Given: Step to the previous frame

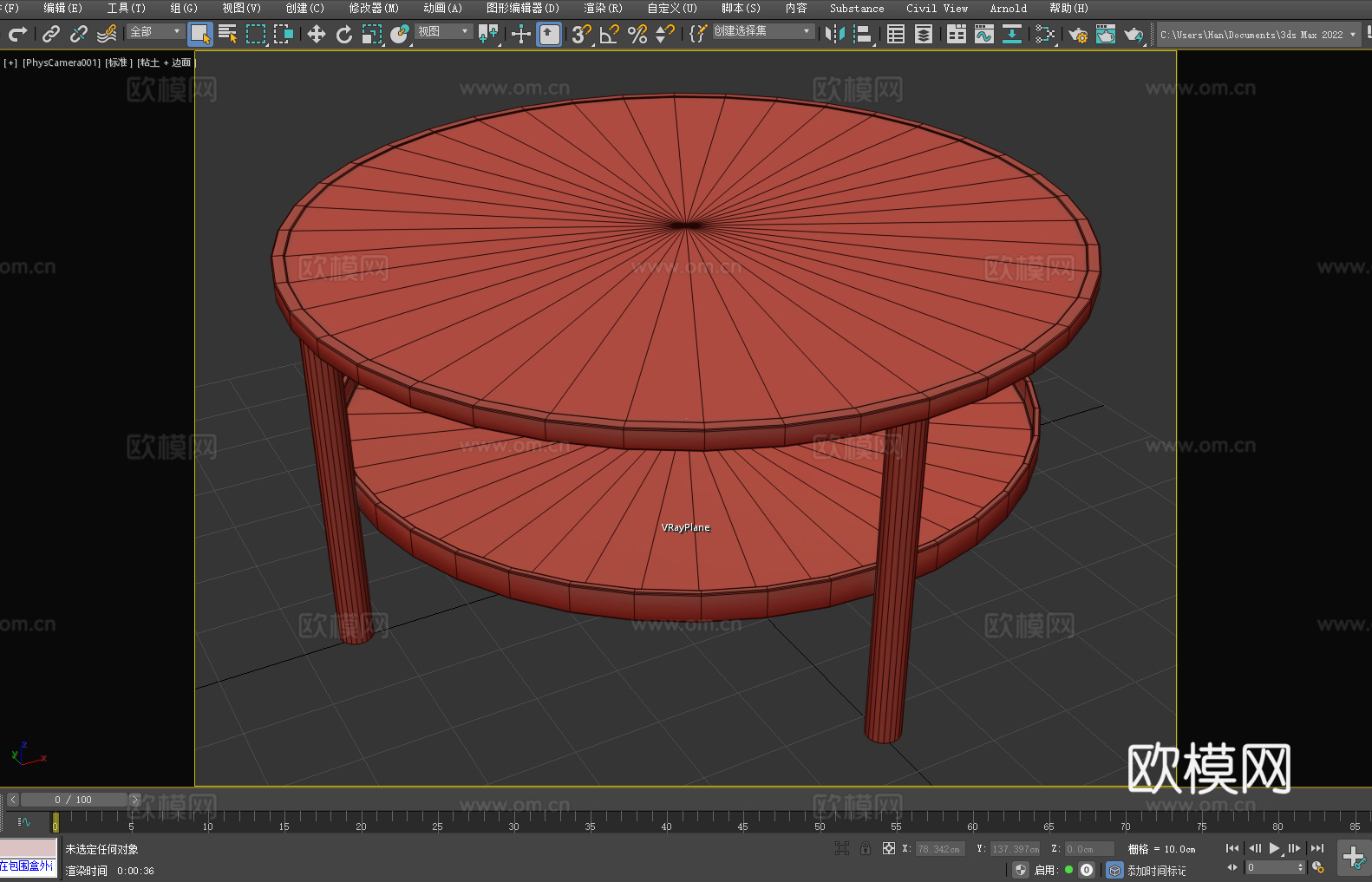Looking at the screenshot, I should [1254, 848].
